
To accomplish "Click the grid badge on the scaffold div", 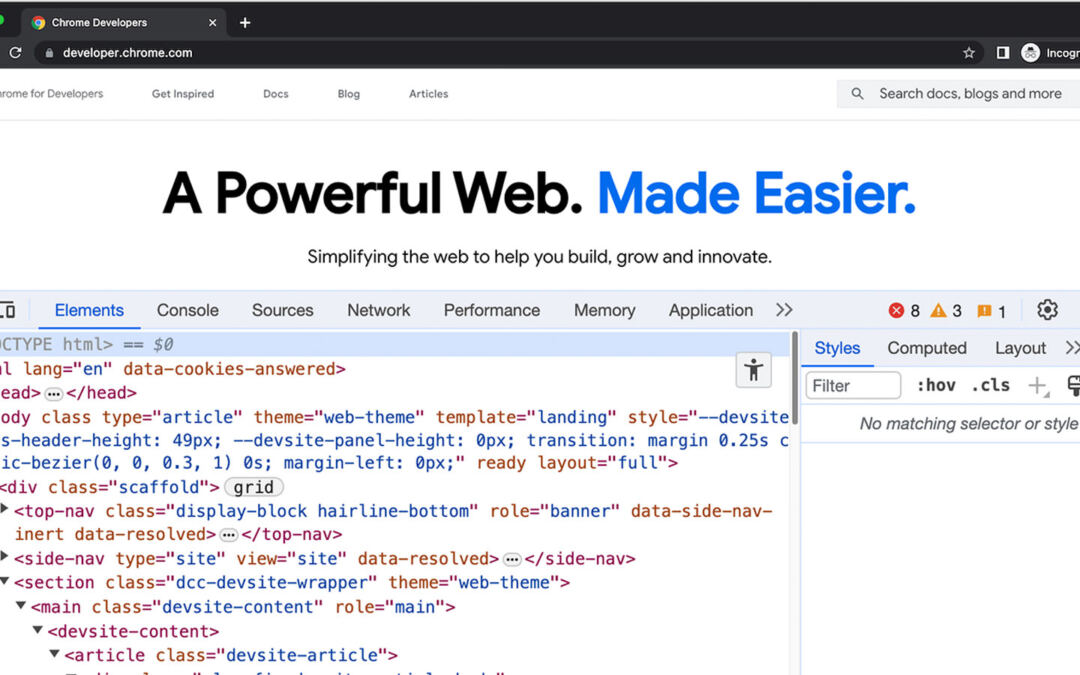I will [x=253, y=487].
